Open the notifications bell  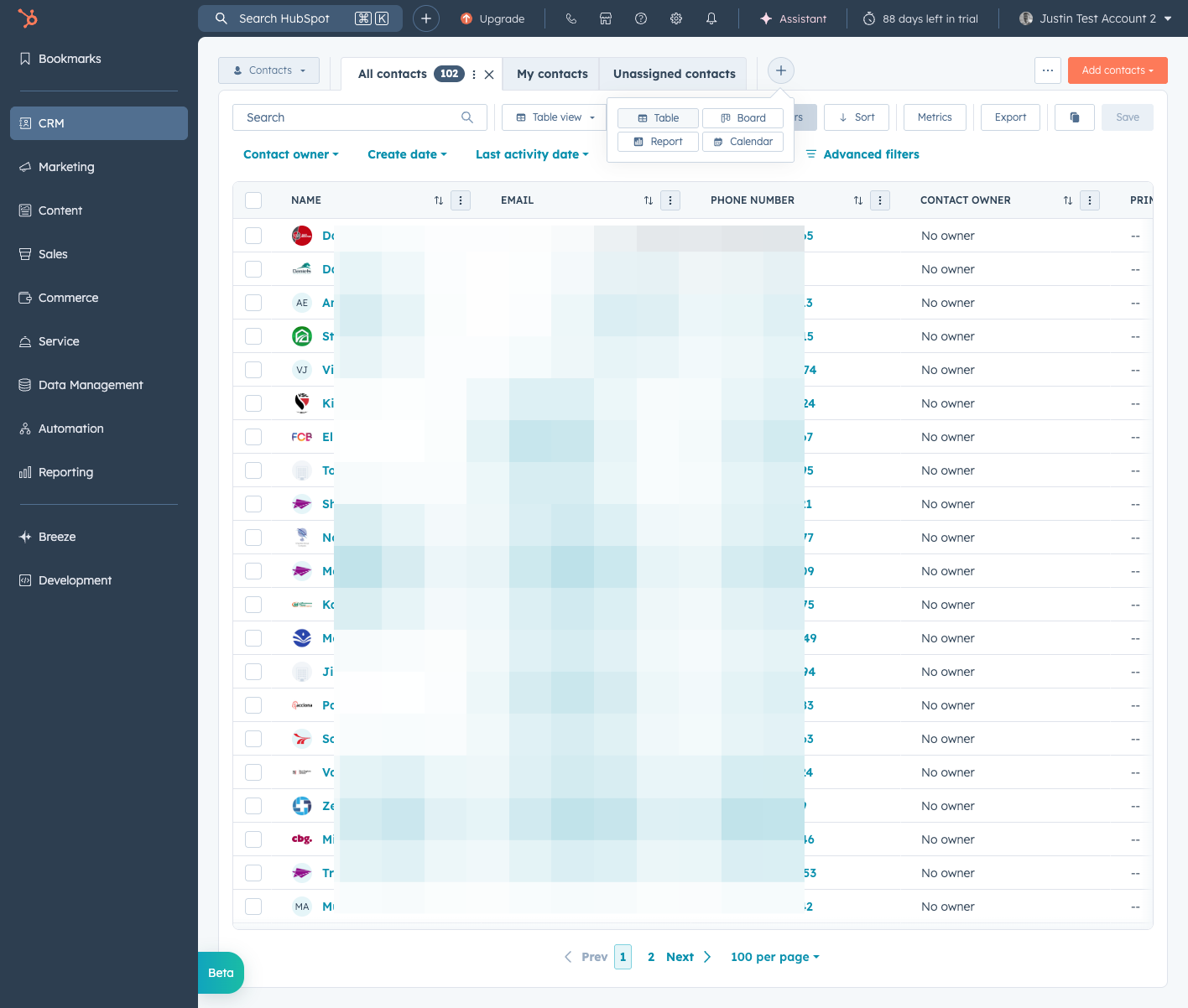click(711, 18)
